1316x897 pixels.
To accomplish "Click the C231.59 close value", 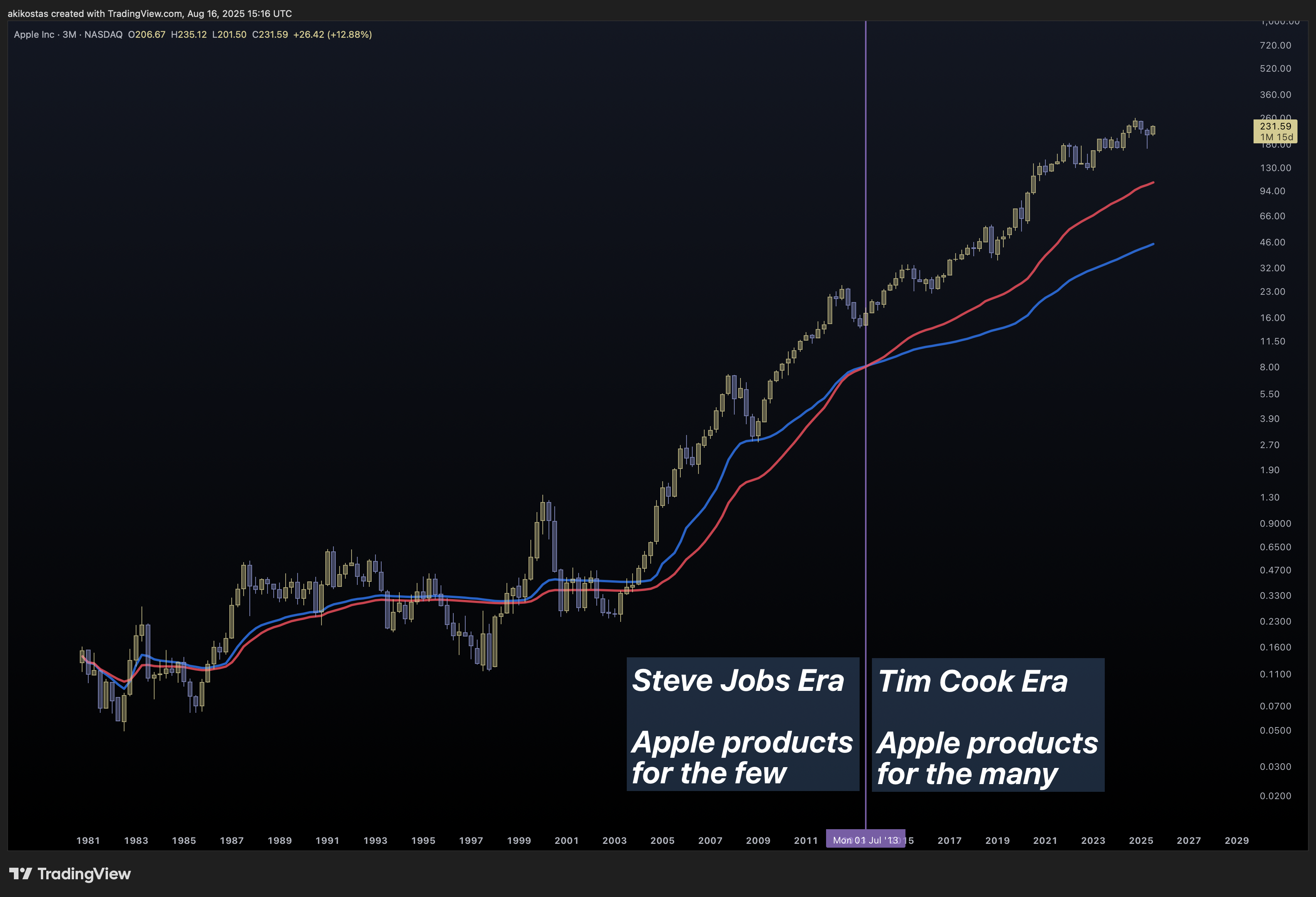I will coord(270,35).
